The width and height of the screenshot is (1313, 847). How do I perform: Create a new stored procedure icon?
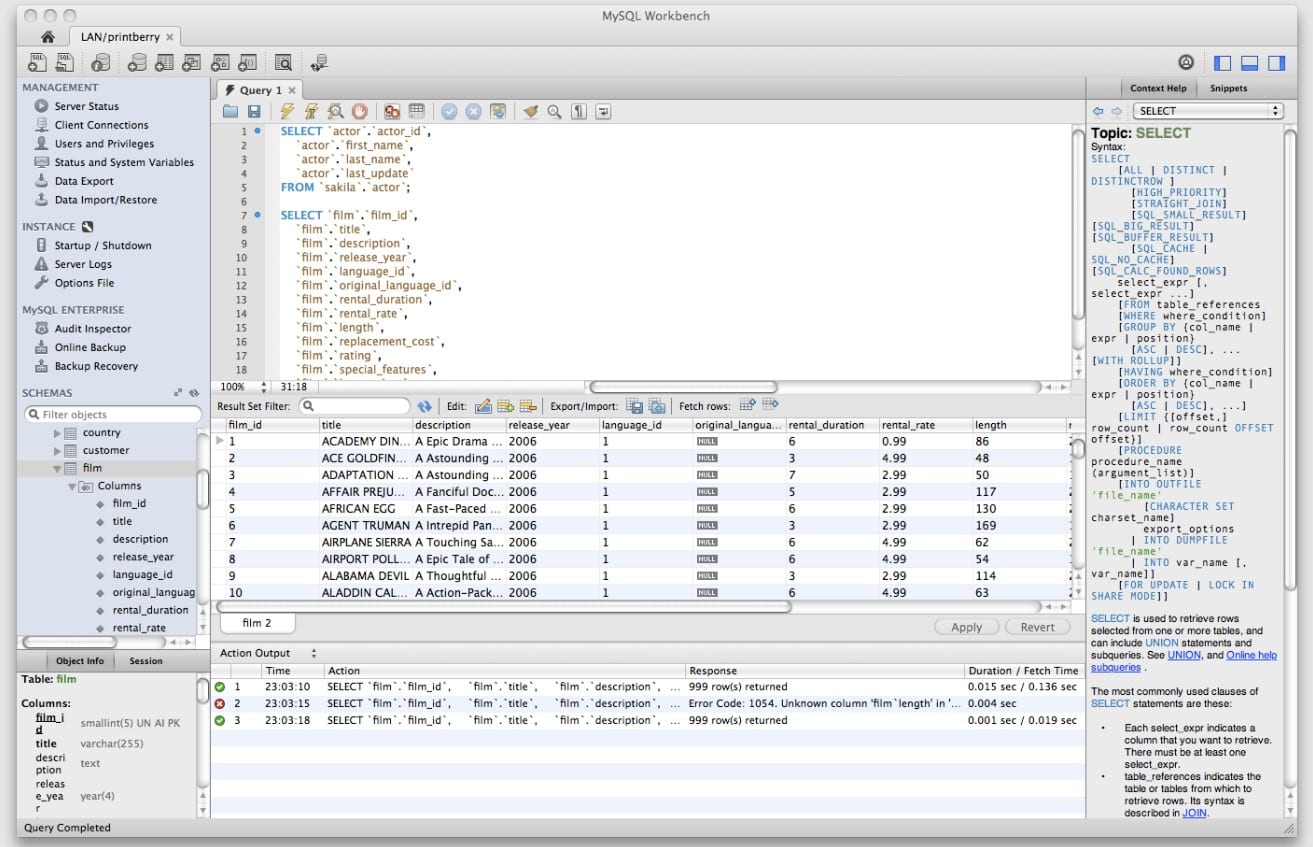(220, 63)
